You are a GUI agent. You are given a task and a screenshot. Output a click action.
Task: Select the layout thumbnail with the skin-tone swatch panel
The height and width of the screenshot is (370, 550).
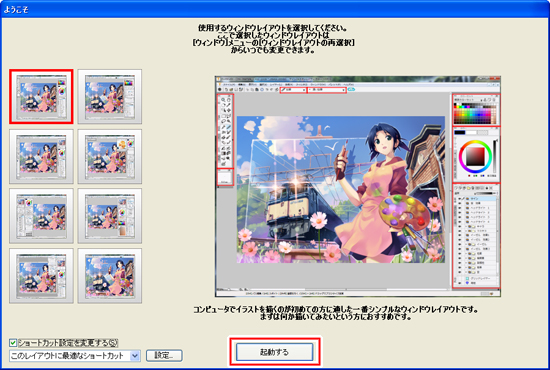tap(110, 216)
